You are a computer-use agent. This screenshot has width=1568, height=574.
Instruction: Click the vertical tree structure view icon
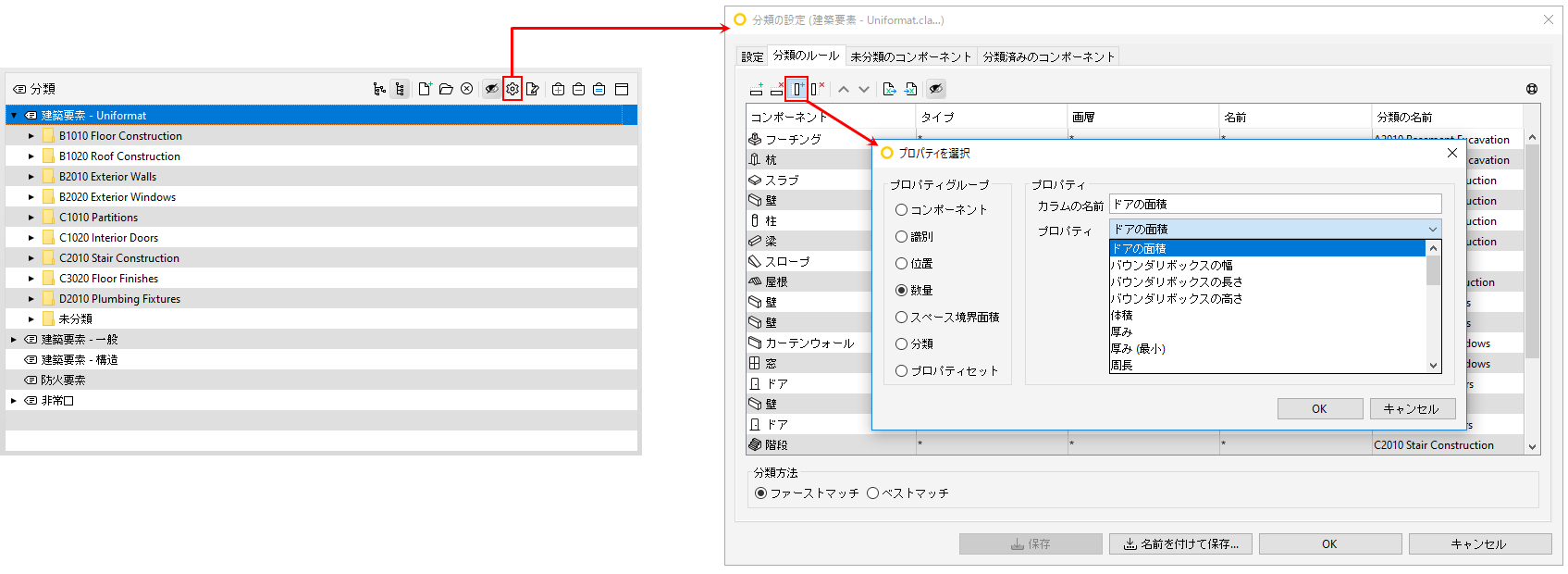(x=400, y=89)
